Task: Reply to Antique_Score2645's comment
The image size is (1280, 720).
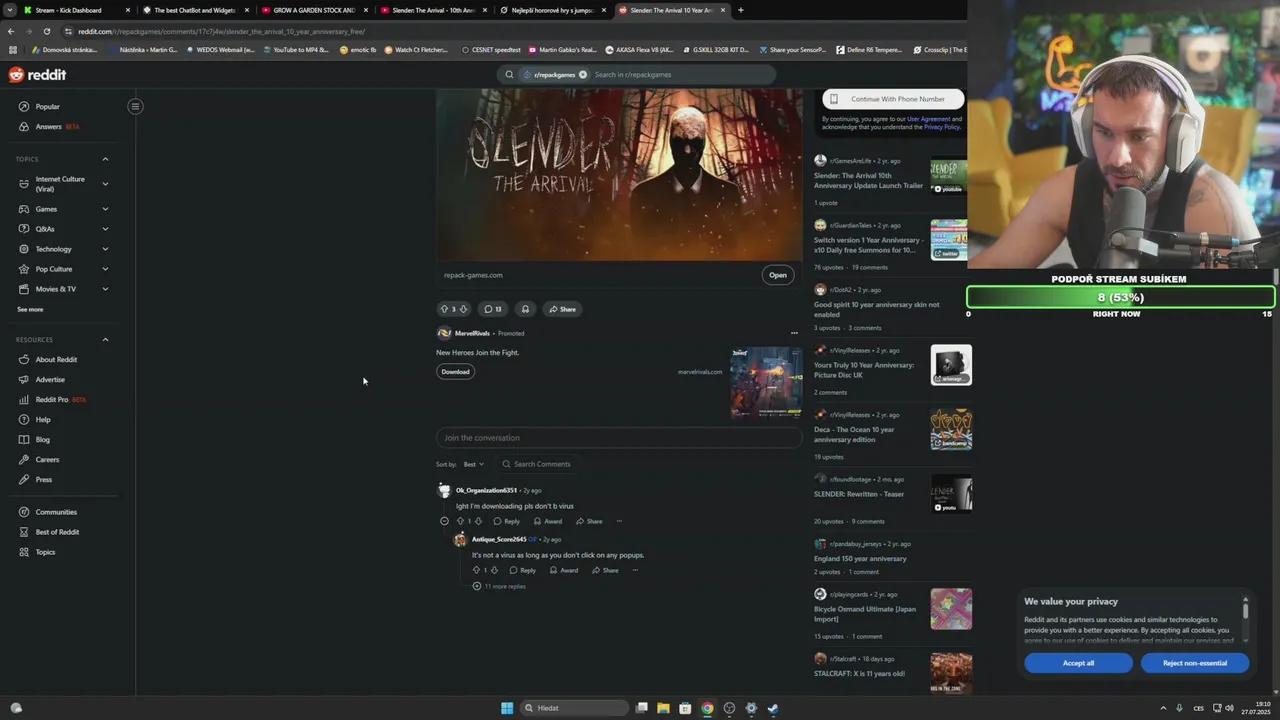Action: [x=523, y=570]
